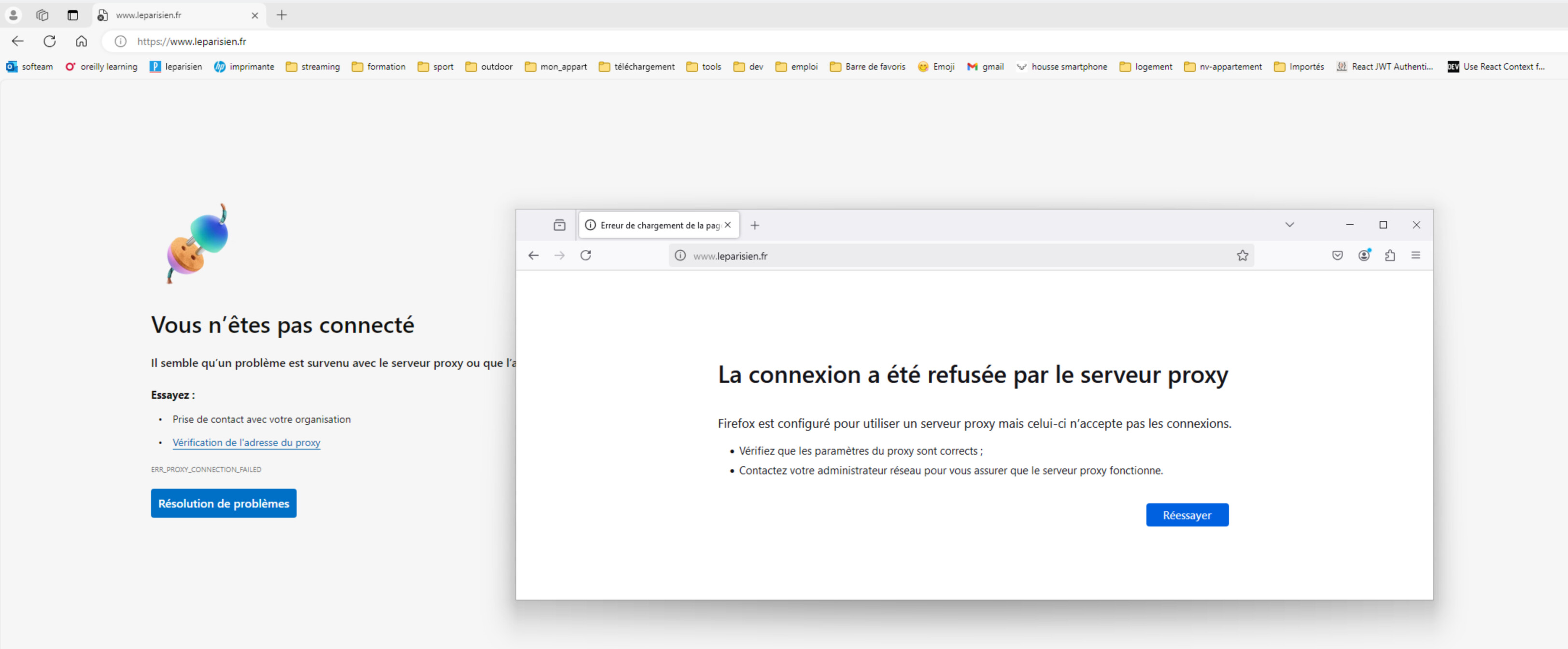
Task: Open the streaming favorites folder
Action: (313, 67)
